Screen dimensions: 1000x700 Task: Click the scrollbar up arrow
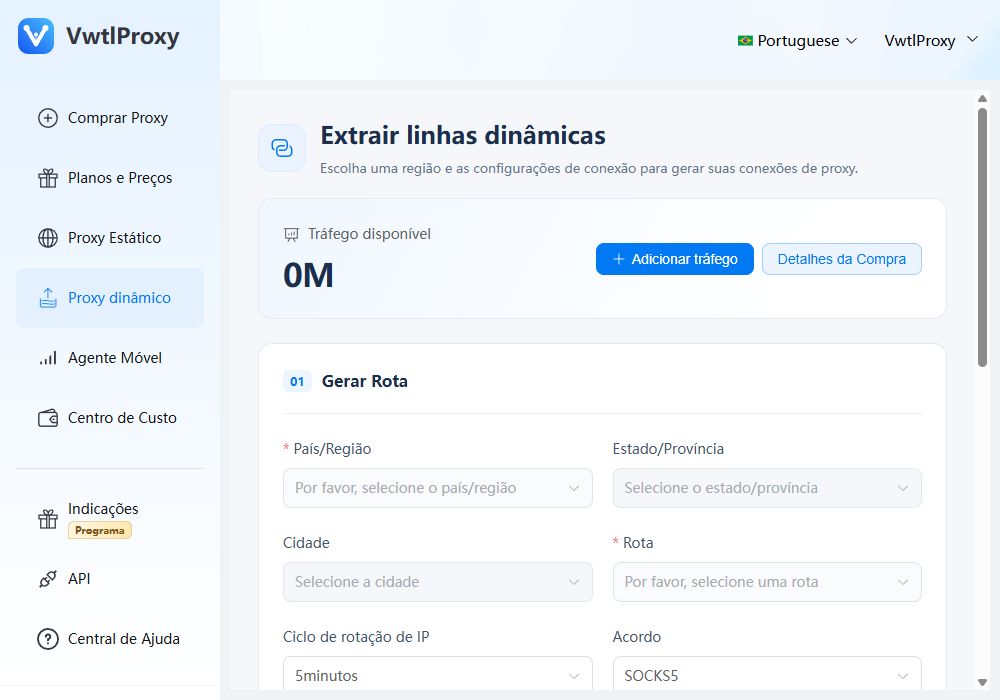coord(982,99)
